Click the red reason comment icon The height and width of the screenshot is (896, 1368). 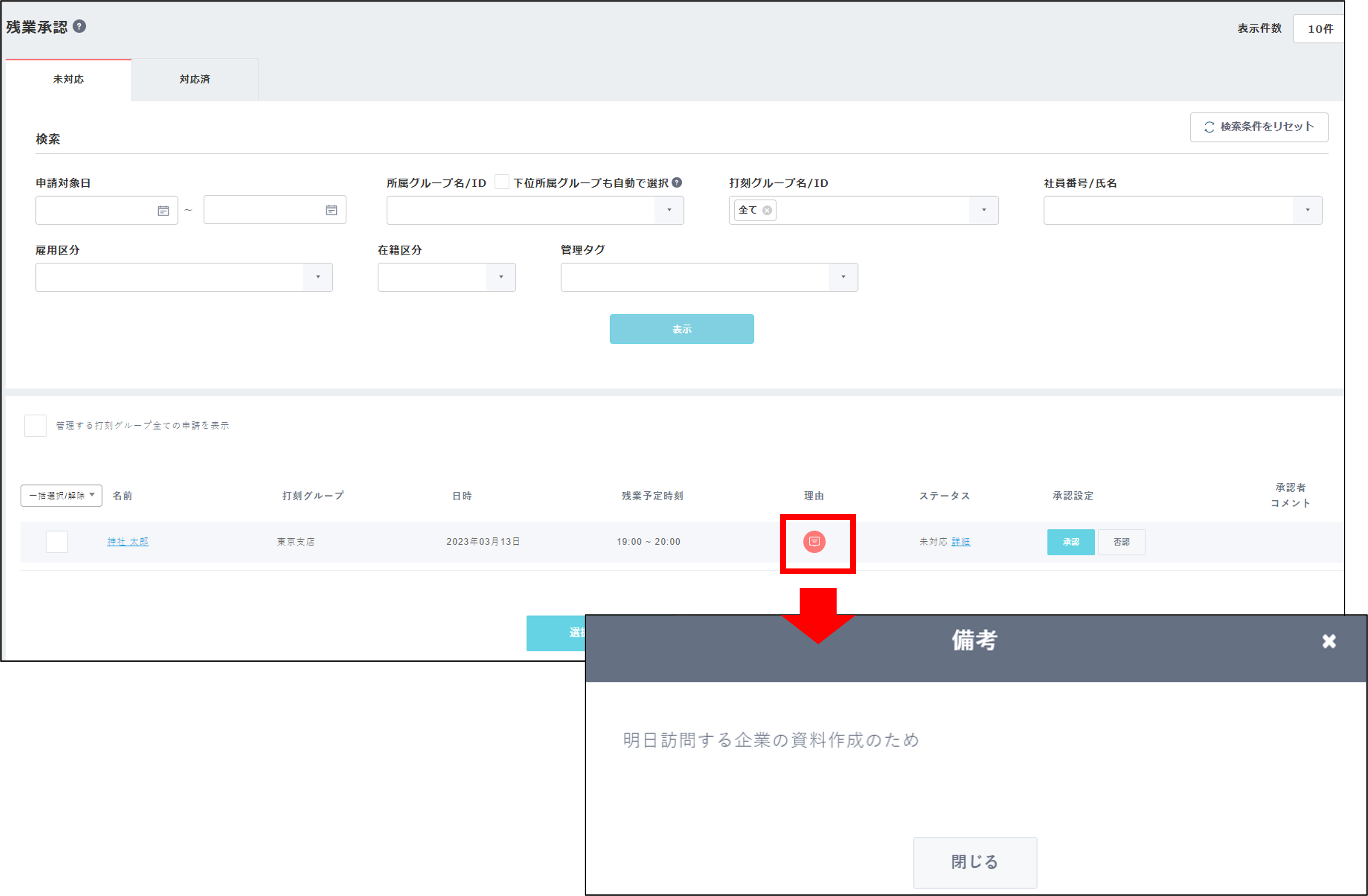[x=814, y=541]
